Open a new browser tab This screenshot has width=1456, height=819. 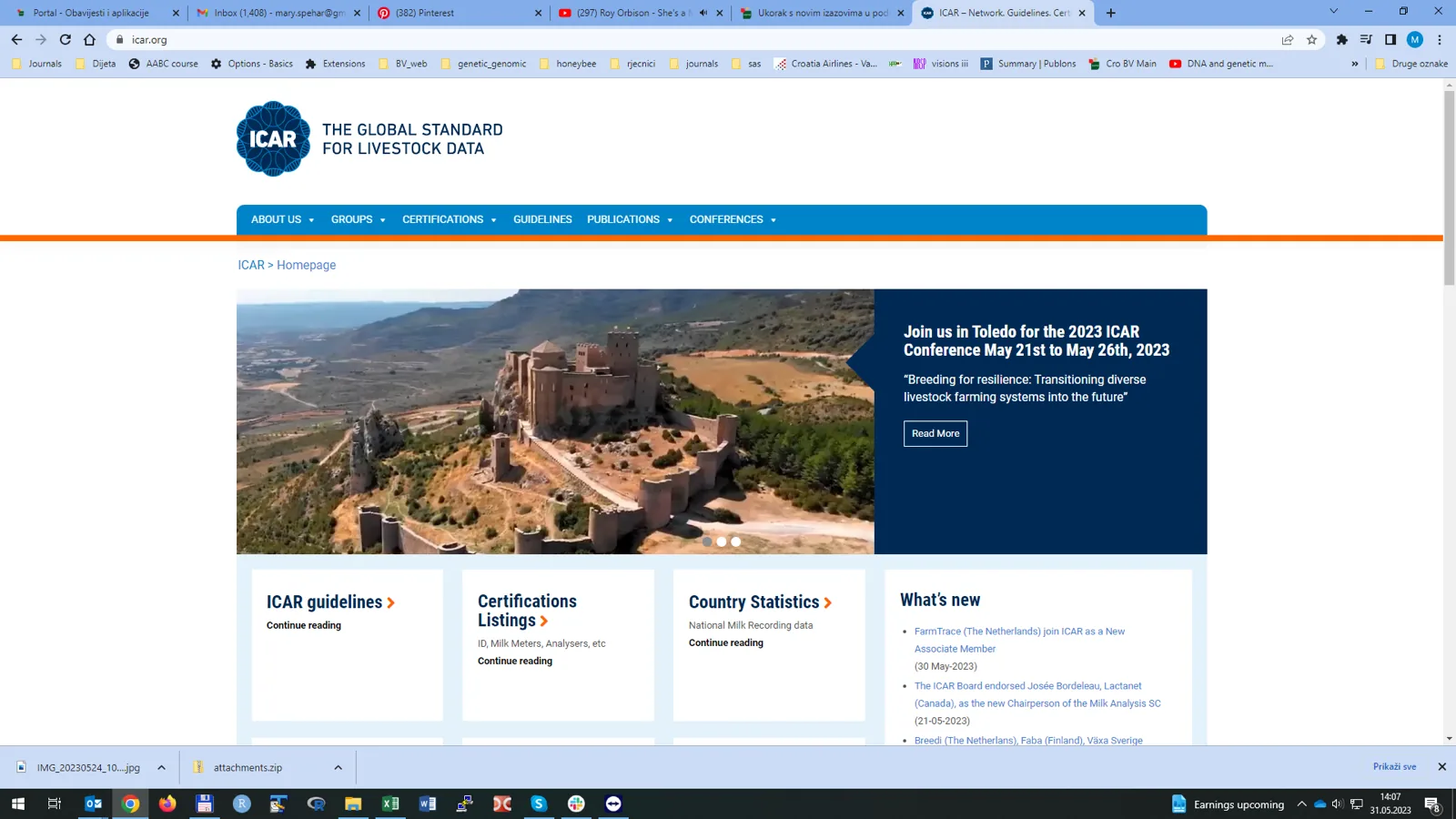pyautogui.click(x=1110, y=13)
